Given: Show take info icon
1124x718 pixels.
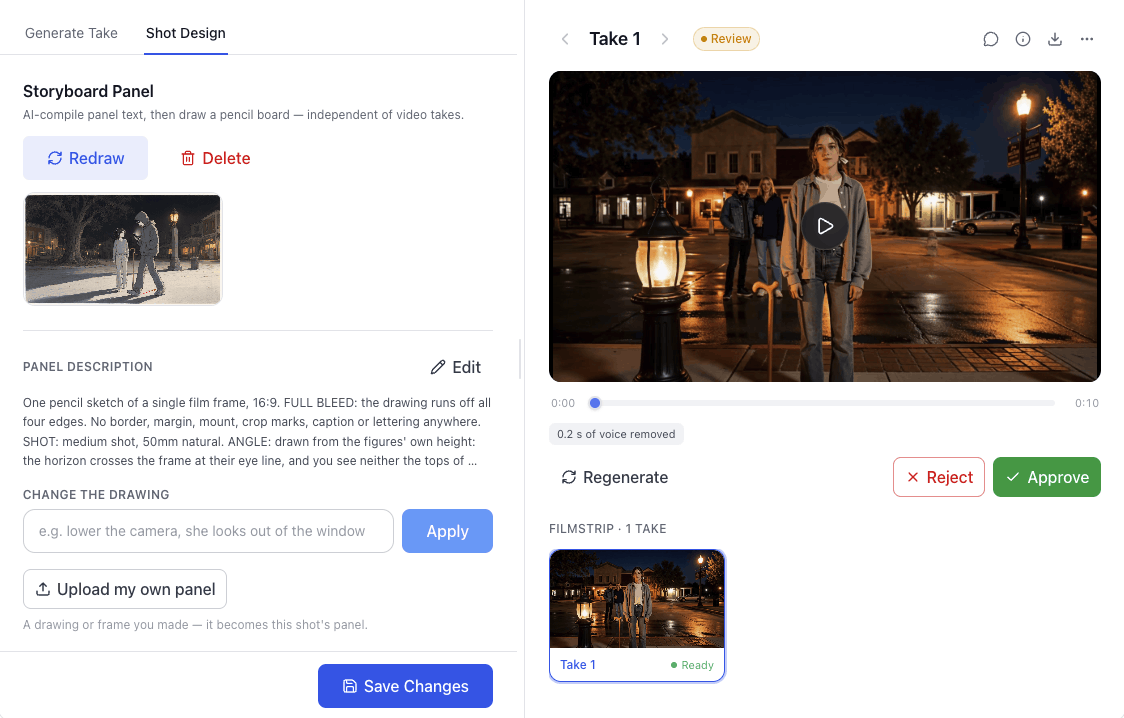Looking at the screenshot, I should pos(1023,39).
